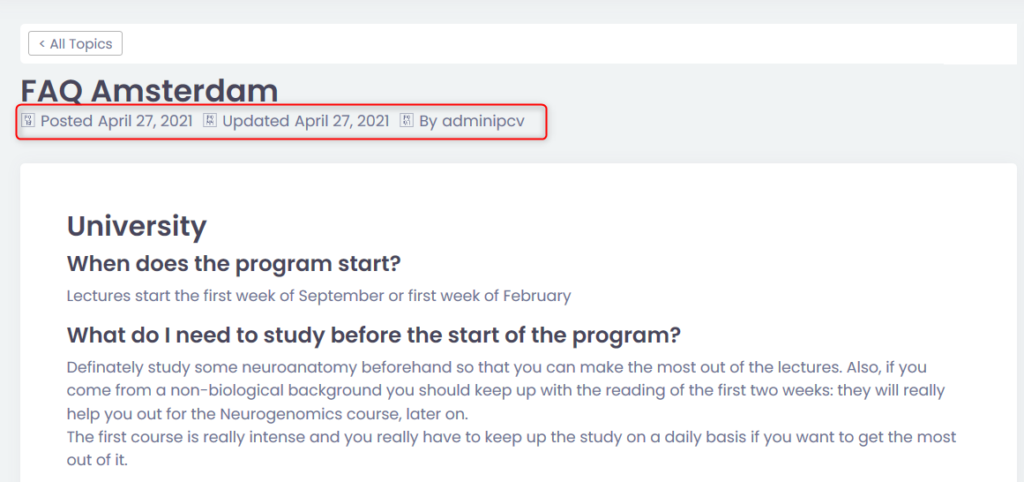
Task: Click the 'When does the program start?' heading
Action: click(233, 265)
